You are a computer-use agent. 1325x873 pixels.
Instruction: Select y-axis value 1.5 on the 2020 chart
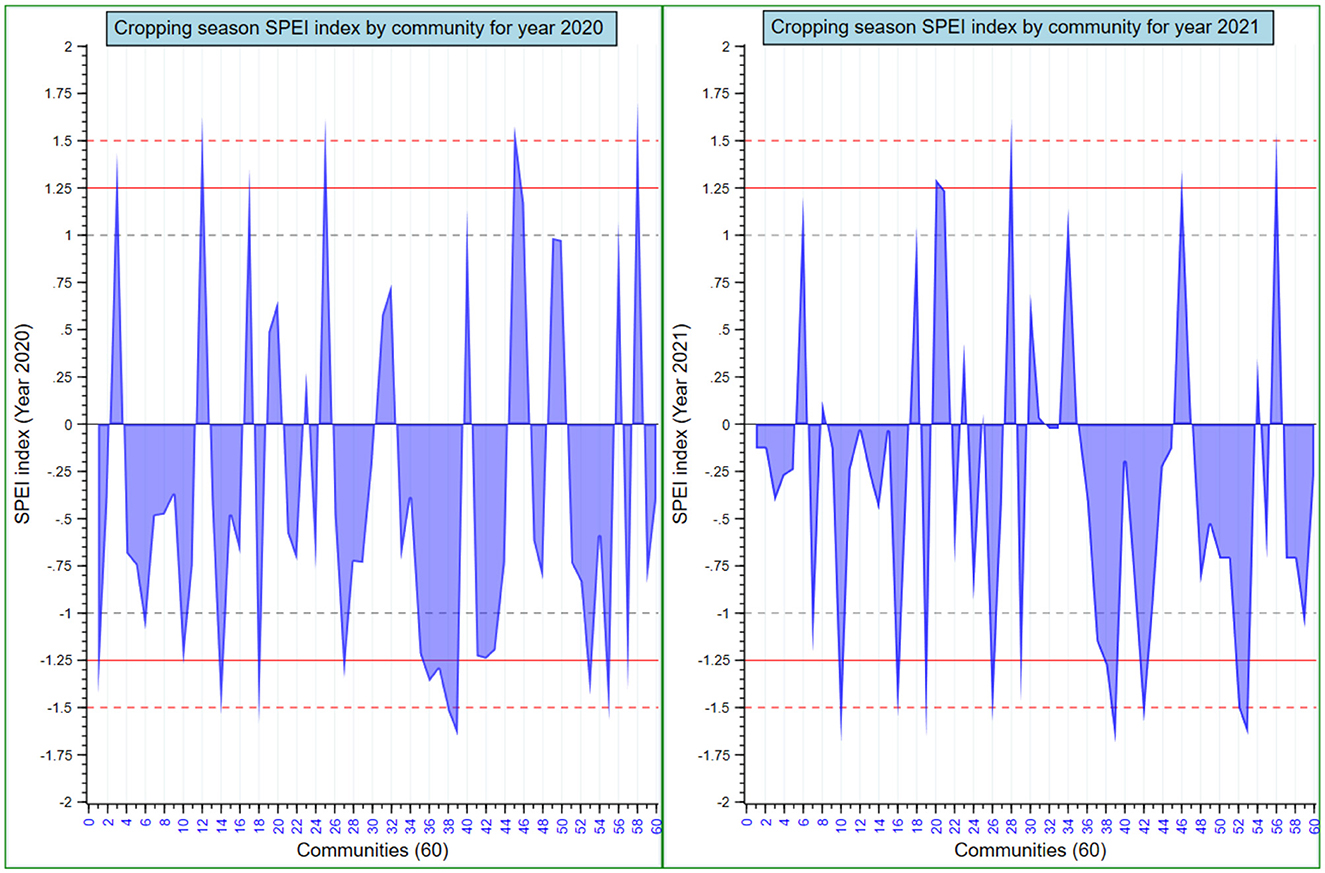[64, 141]
